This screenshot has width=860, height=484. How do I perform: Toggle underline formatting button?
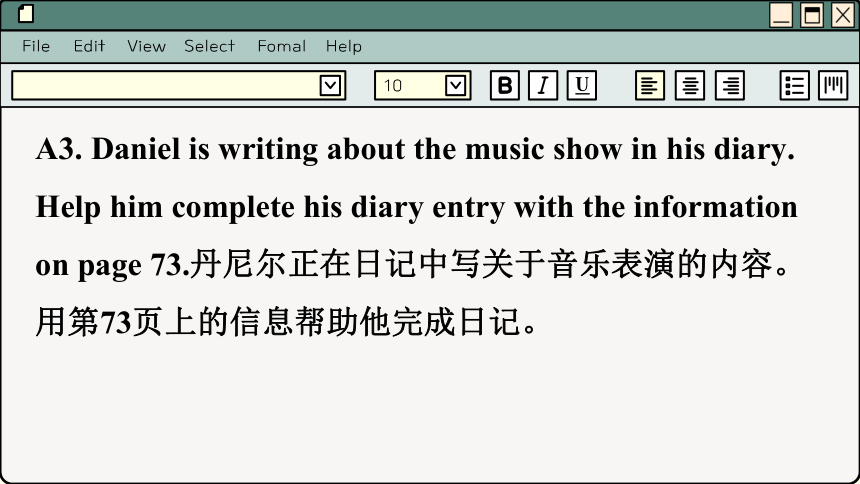pos(581,86)
